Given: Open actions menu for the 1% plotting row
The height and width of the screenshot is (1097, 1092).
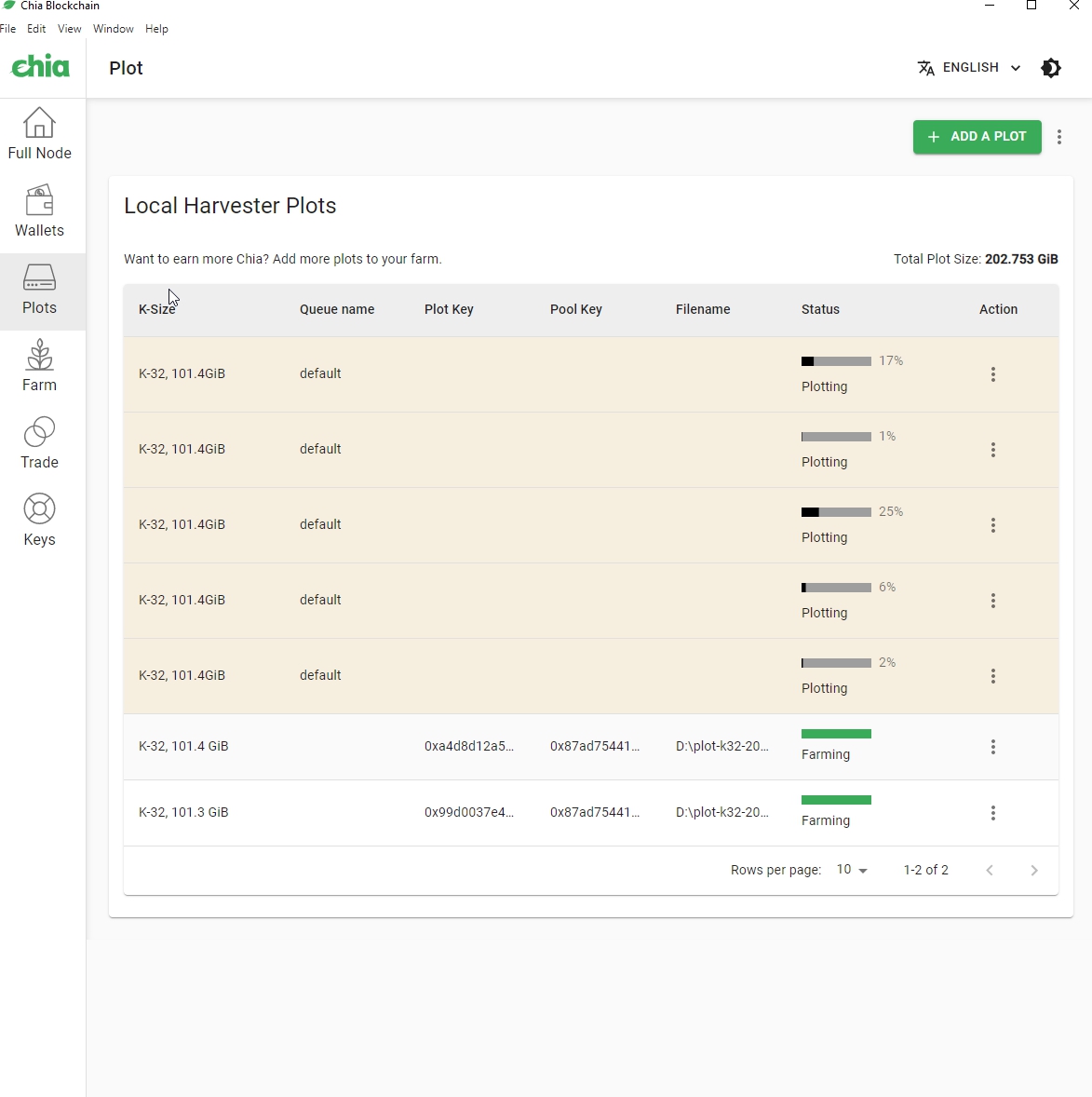Looking at the screenshot, I should pyautogui.click(x=992, y=450).
